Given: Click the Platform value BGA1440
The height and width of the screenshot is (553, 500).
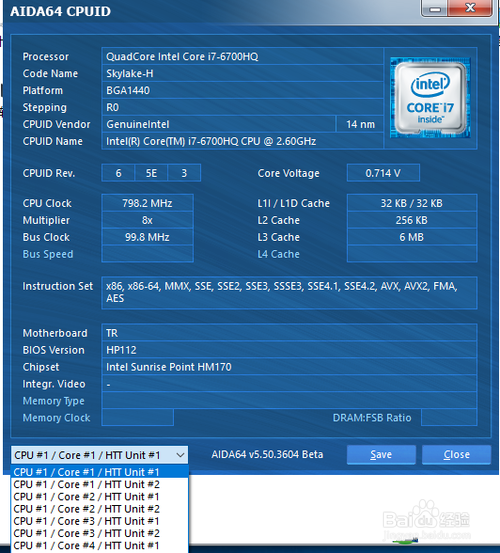Looking at the screenshot, I should (x=243, y=90).
